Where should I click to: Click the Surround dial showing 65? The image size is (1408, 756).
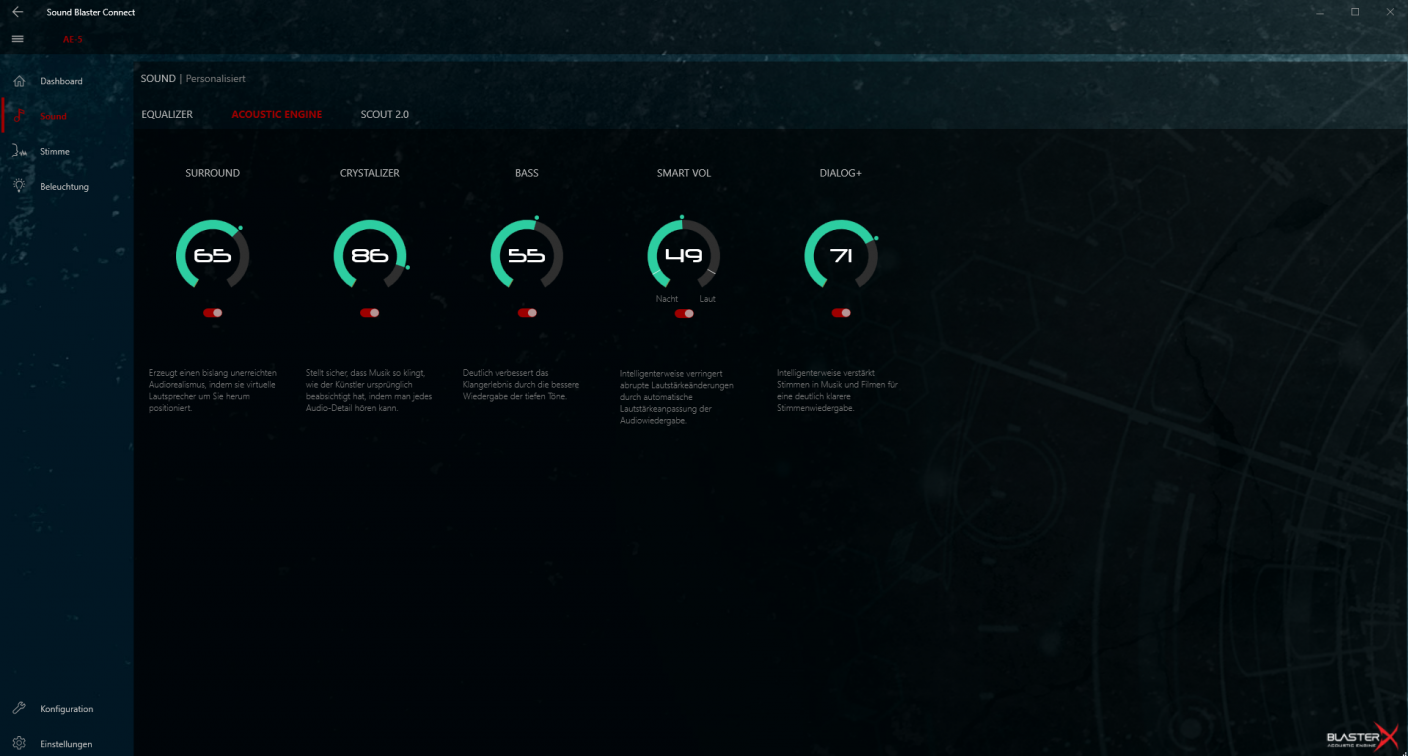pyautogui.click(x=213, y=254)
